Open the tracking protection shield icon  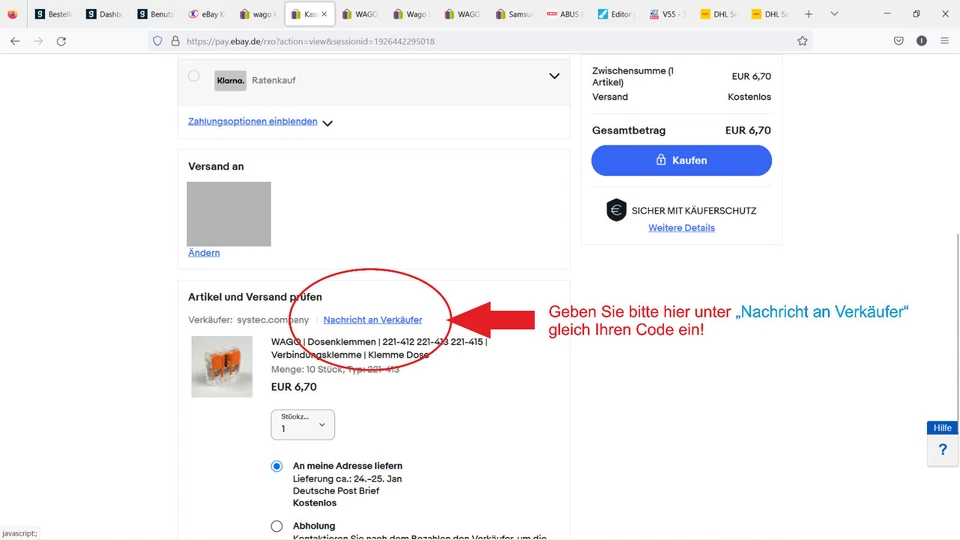click(x=157, y=41)
